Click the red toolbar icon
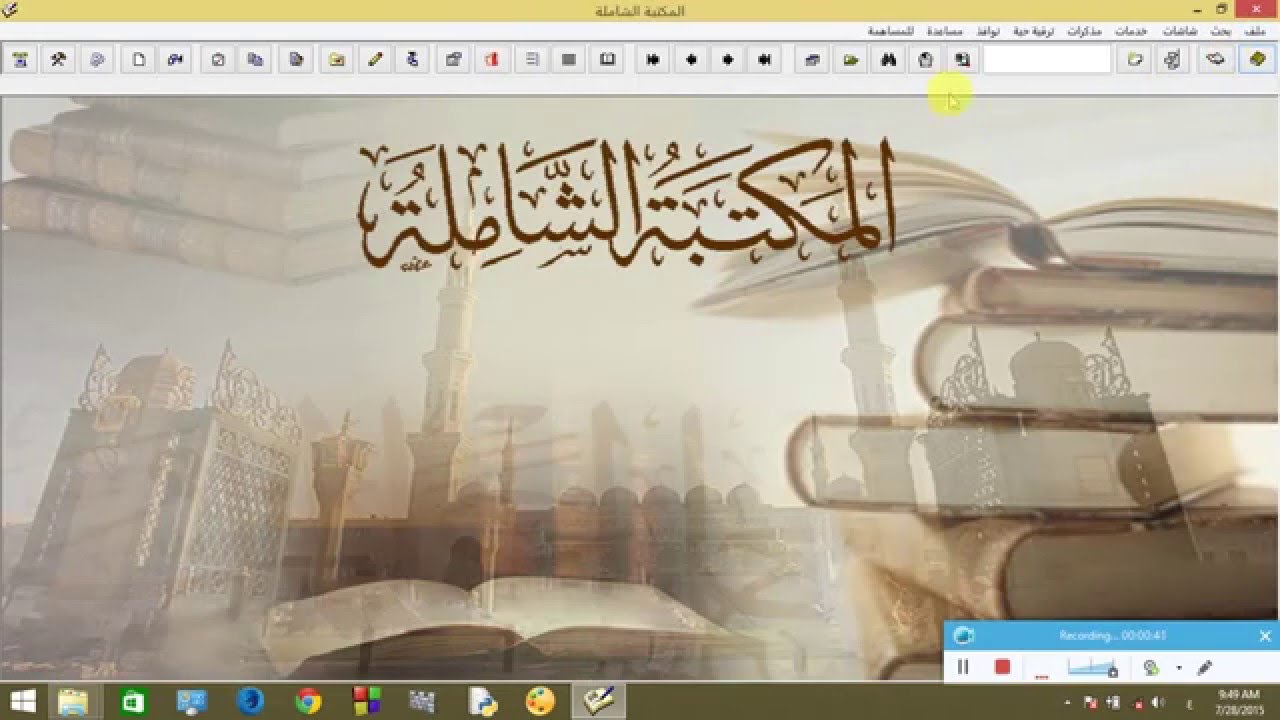Screen dimensions: 1280x720 tap(491, 60)
